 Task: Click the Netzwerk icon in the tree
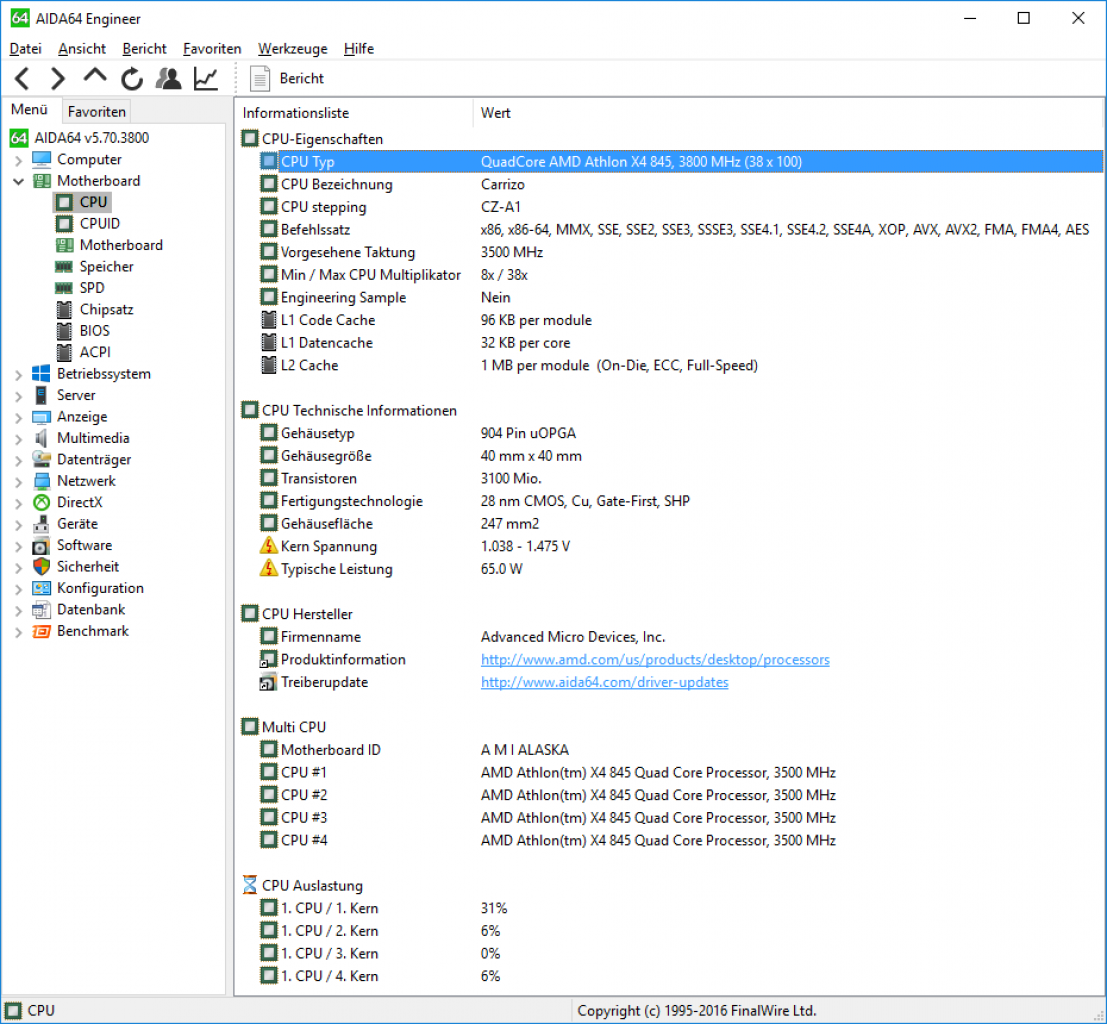(41, 481)
